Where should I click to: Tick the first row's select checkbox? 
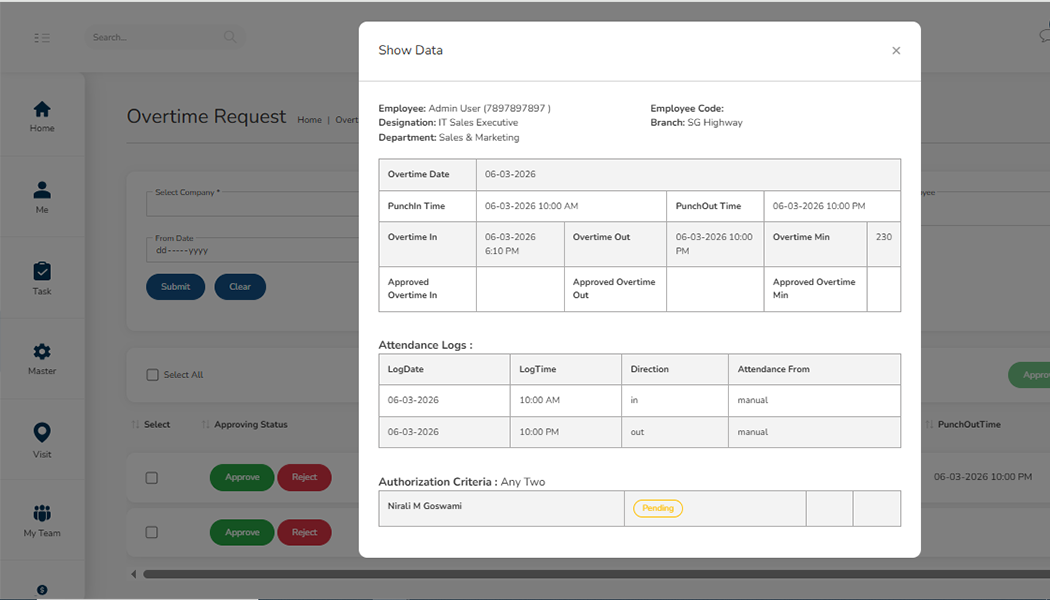(x=152, y=478)
